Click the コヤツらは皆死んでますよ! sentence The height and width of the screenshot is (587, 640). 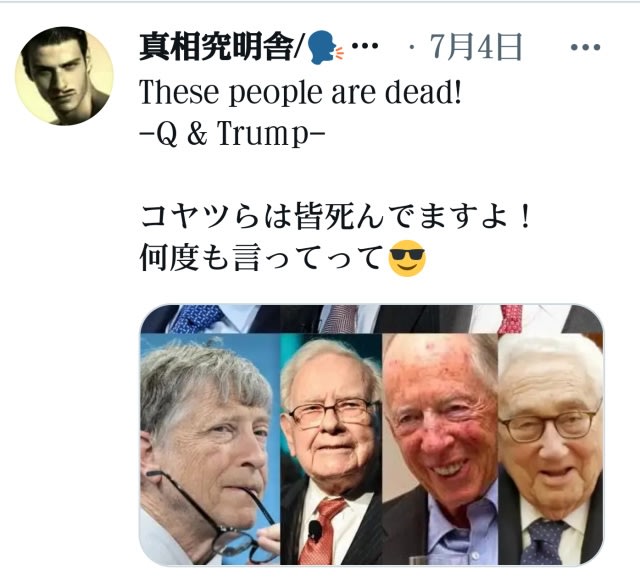click(x=336, y=216)
